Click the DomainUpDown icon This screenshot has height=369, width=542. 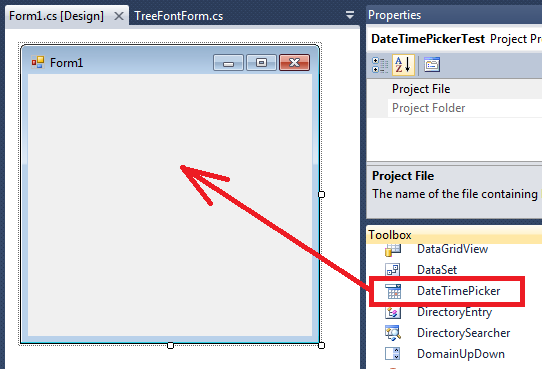pyautogui.click(x=393, y=354)
